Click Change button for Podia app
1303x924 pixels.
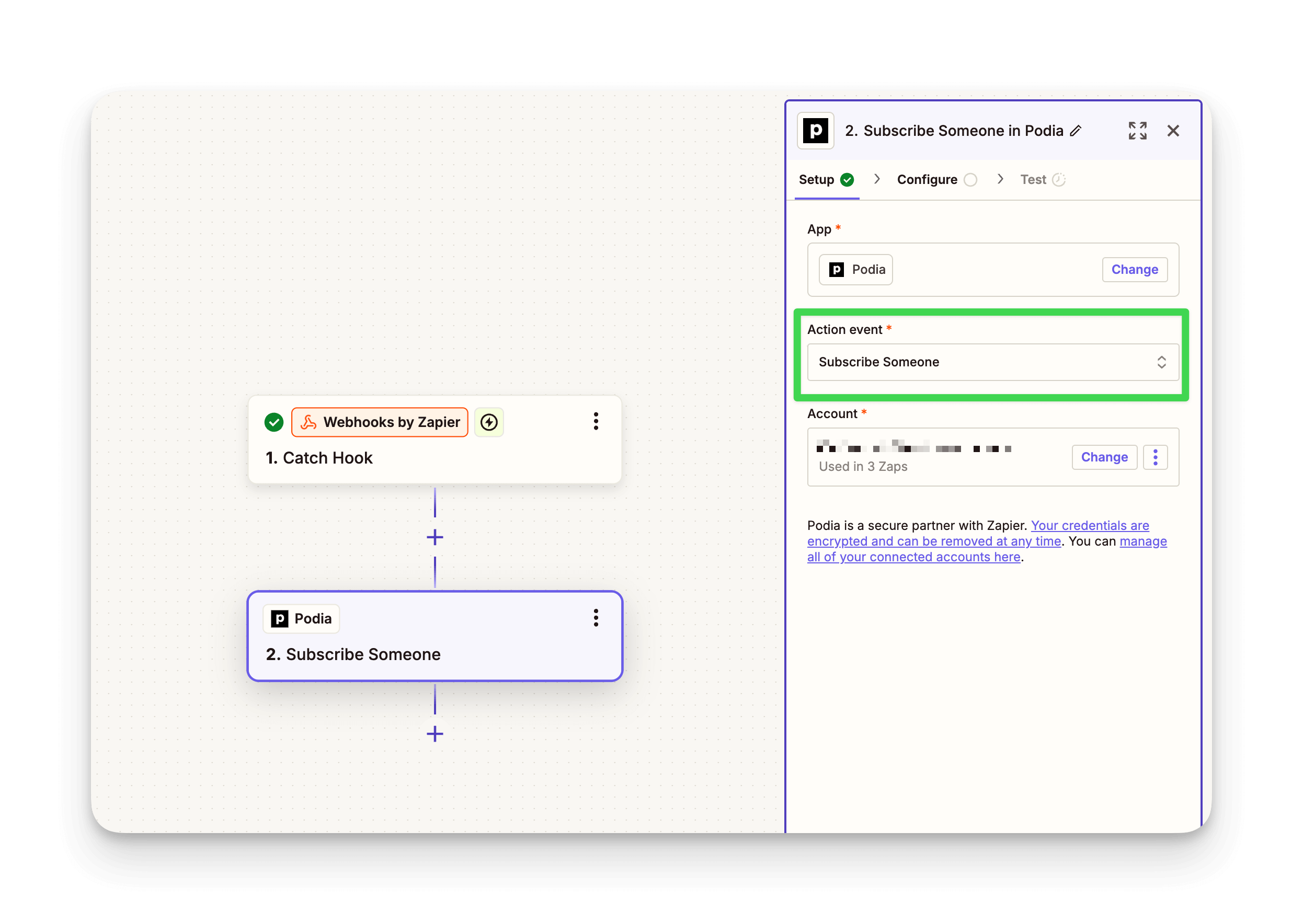(1134, 270)
